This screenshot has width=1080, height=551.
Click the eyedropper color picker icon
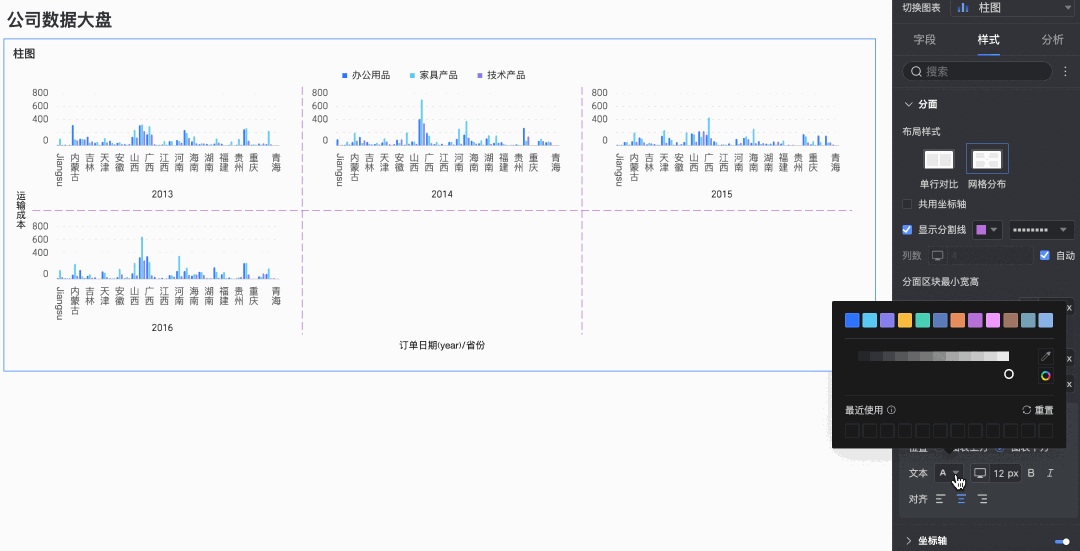pyautogui.click(x=1046, y=356)
